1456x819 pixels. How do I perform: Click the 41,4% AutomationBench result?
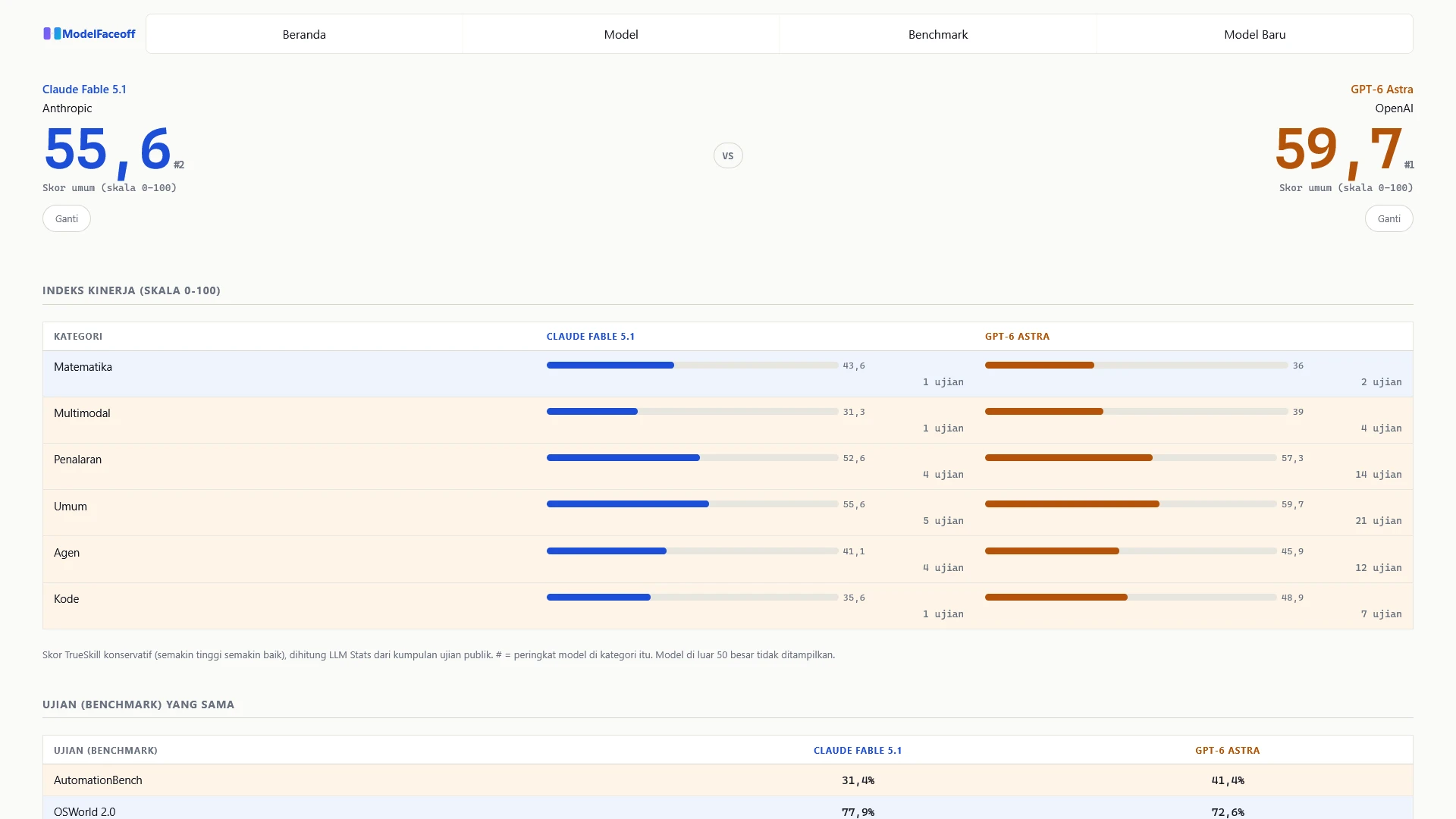[x=1228, y=780]
